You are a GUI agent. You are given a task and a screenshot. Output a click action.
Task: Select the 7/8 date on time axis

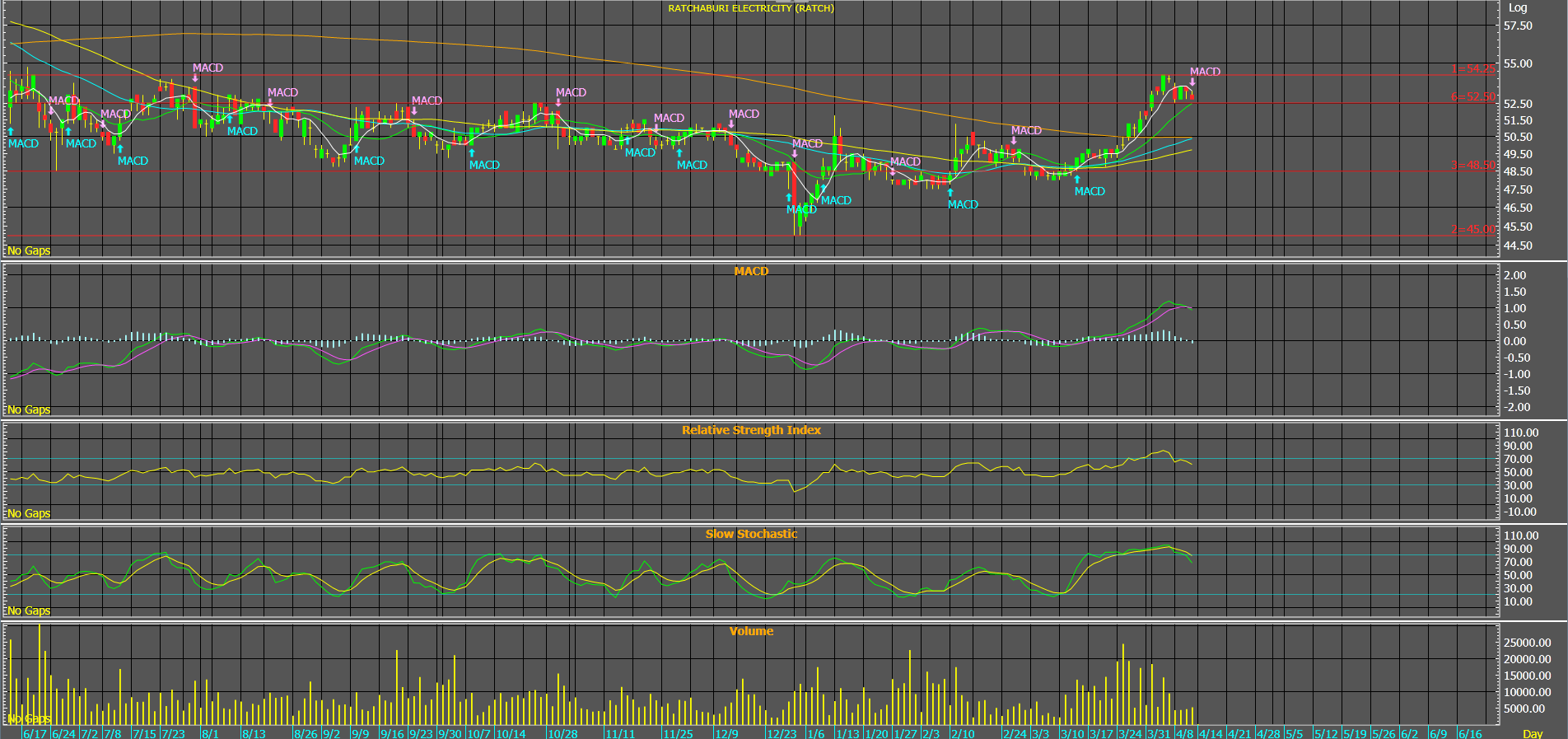pyautogui.click(x=112, y=733)
